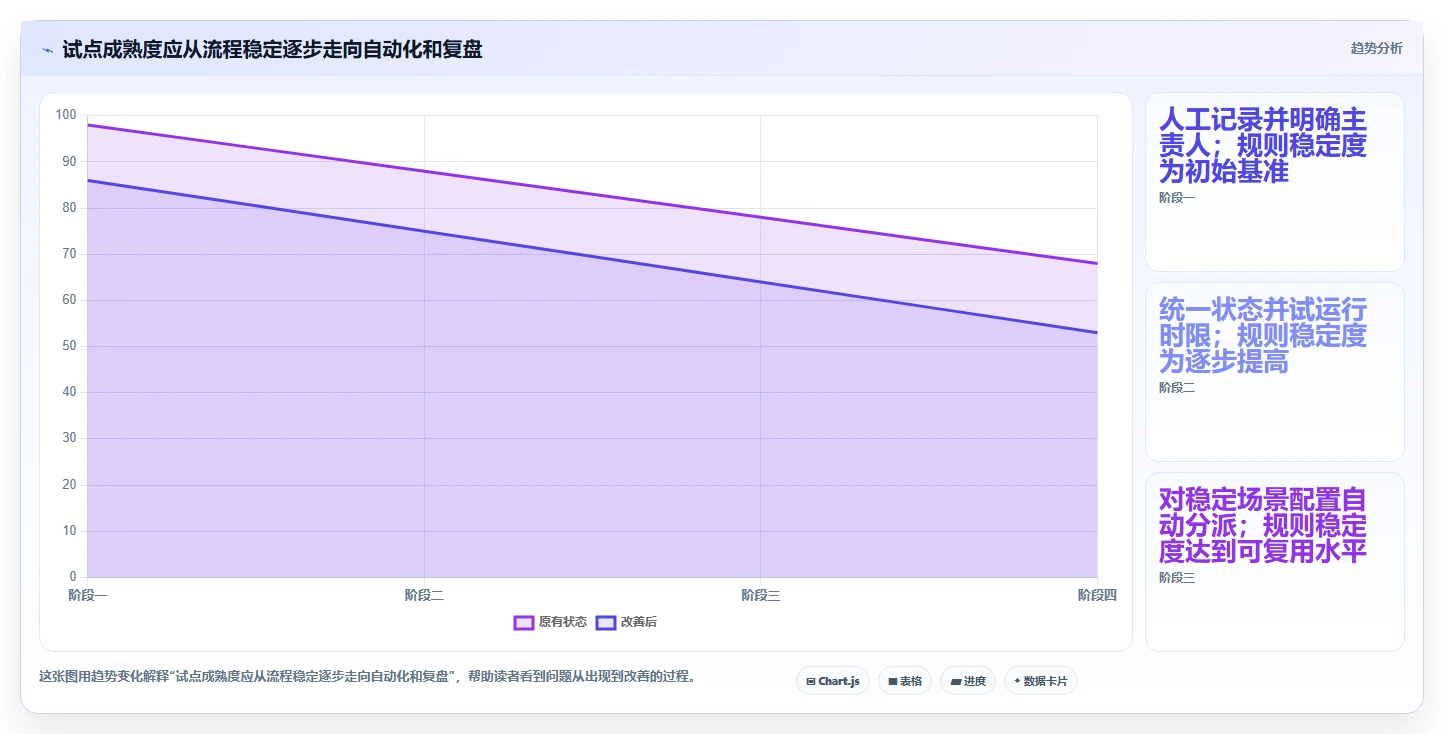Toggle the 改善后 legend color box
Image resolution: width=1444 pixels, height=734 pixels.
606,622
